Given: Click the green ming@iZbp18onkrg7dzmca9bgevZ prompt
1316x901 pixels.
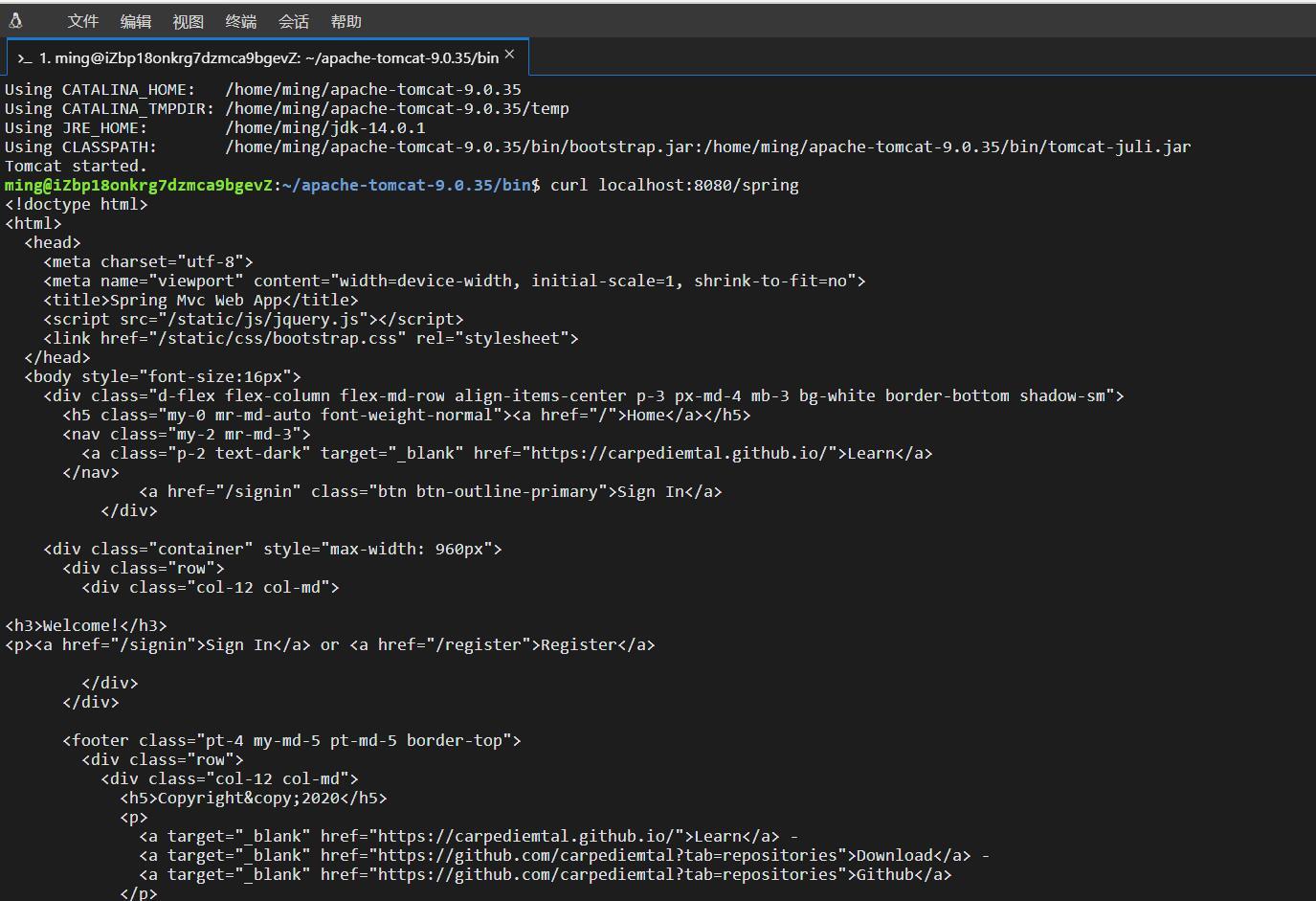Looking at the screenshot, I should pyautogui.click(x=139, y=185).
